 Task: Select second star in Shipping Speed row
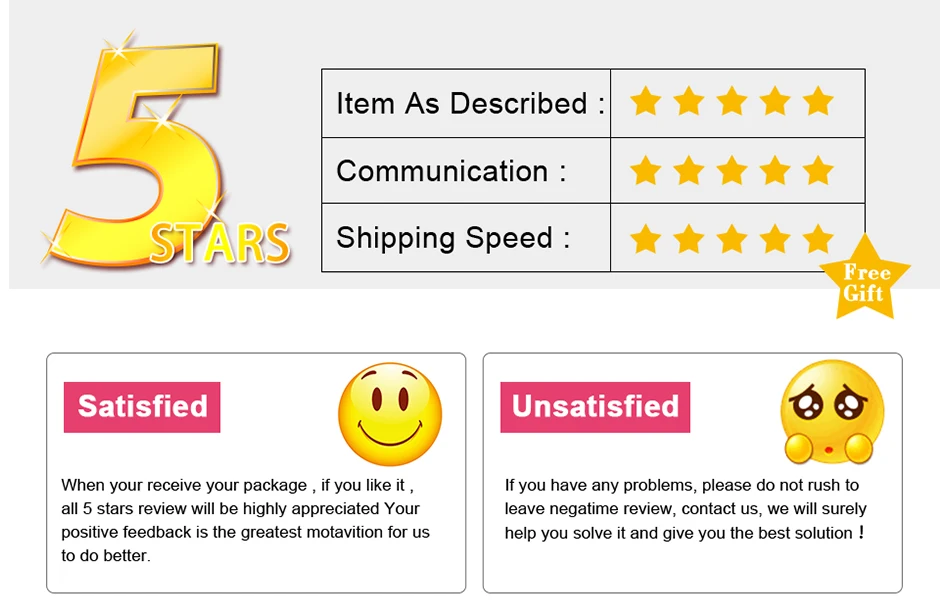coord(689,239)
